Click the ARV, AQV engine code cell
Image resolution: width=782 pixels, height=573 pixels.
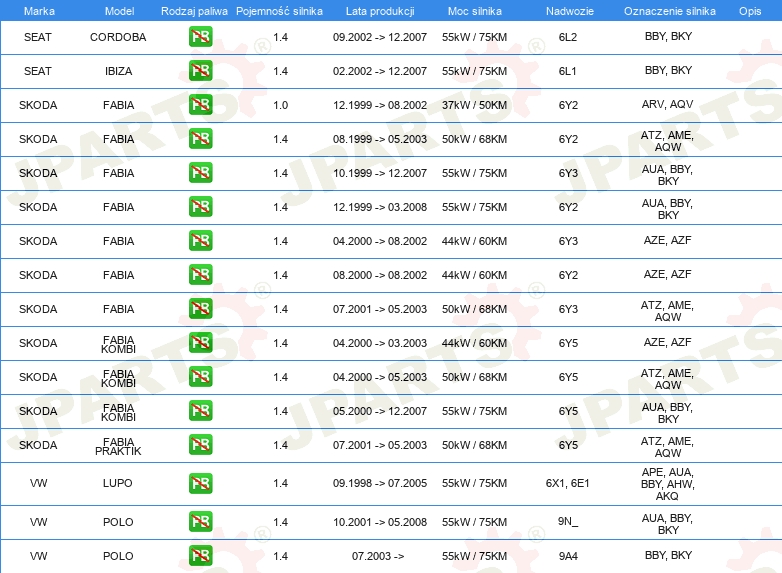click(x=667, y=104)
